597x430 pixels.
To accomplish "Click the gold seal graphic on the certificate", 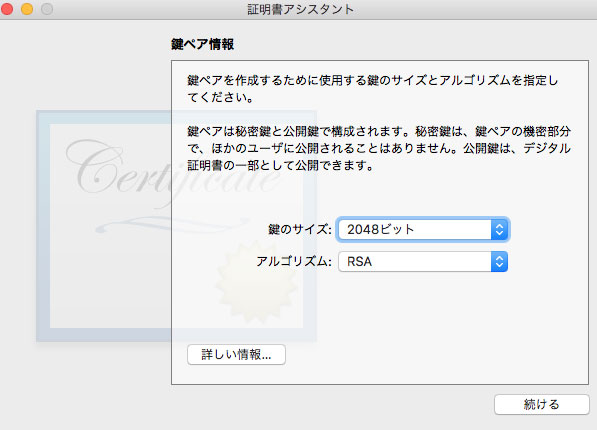I will [256, 282].
